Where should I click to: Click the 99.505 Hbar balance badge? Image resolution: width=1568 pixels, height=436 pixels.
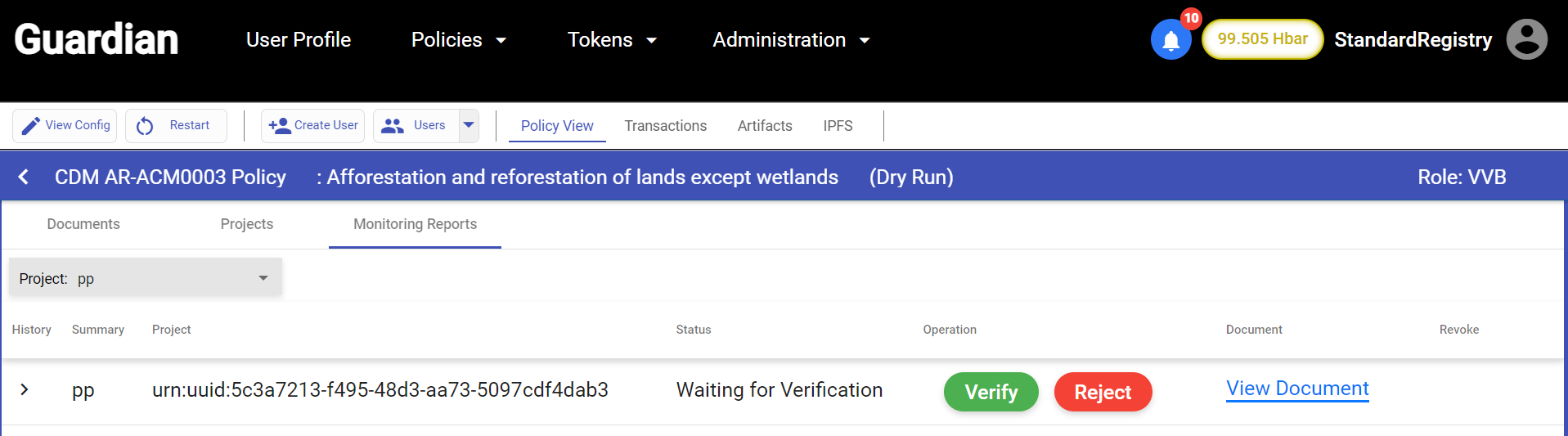[1262, 39]
